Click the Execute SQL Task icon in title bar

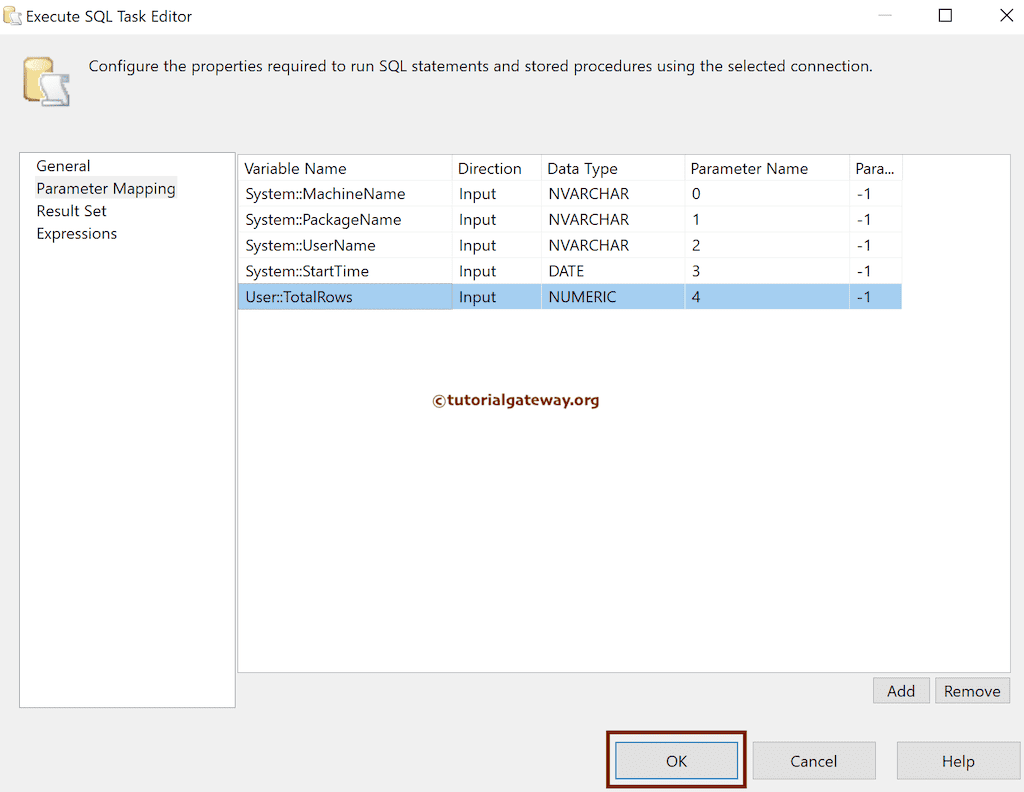[x=14, y=15]
